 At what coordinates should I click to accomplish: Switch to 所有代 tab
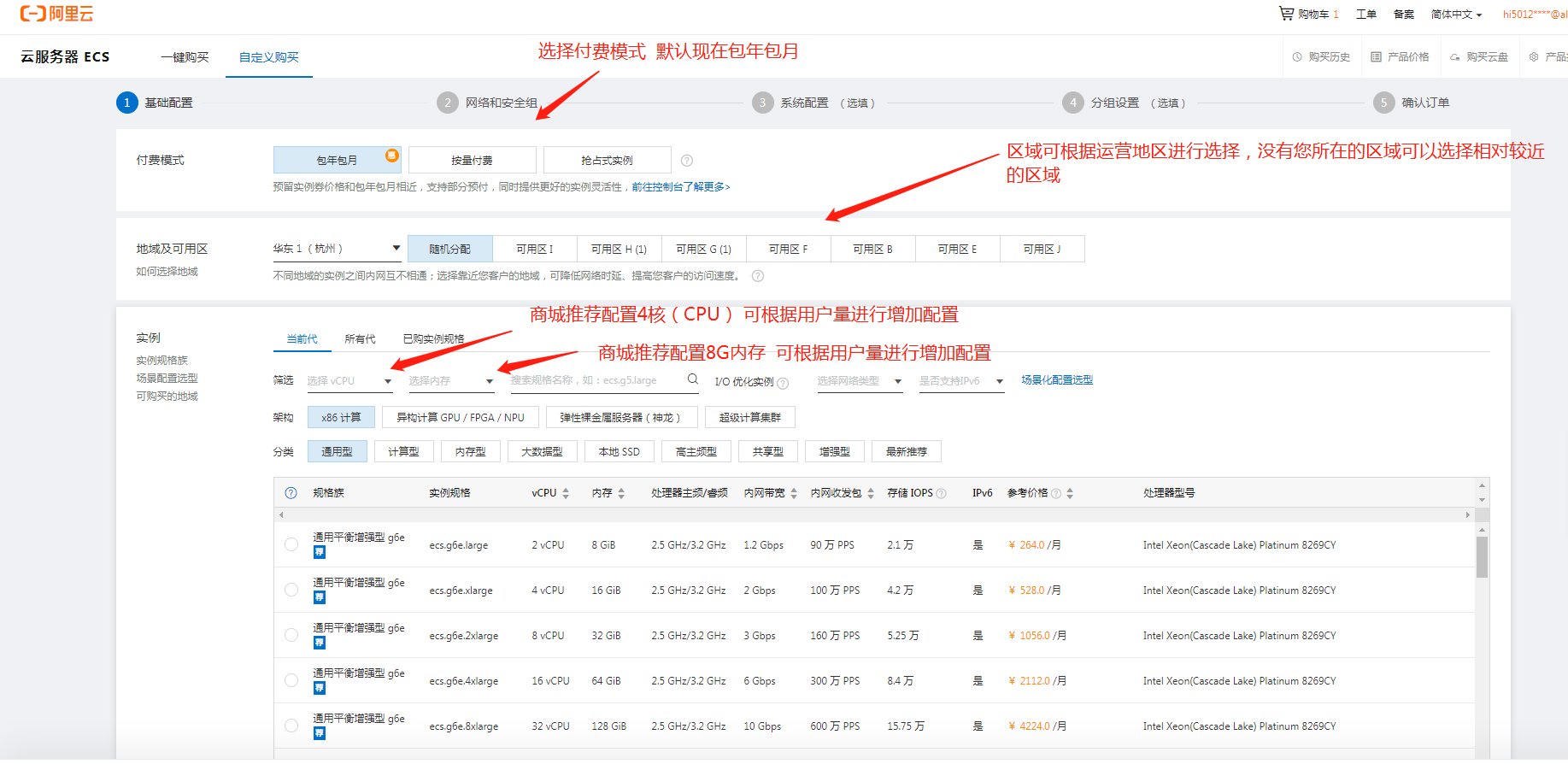(361, 339)
